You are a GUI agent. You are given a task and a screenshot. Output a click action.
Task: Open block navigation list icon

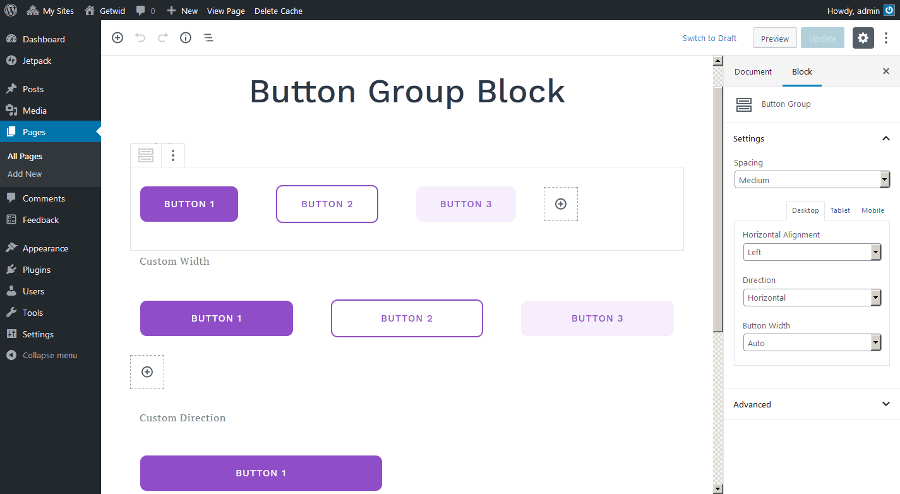(x=208, y=38)
